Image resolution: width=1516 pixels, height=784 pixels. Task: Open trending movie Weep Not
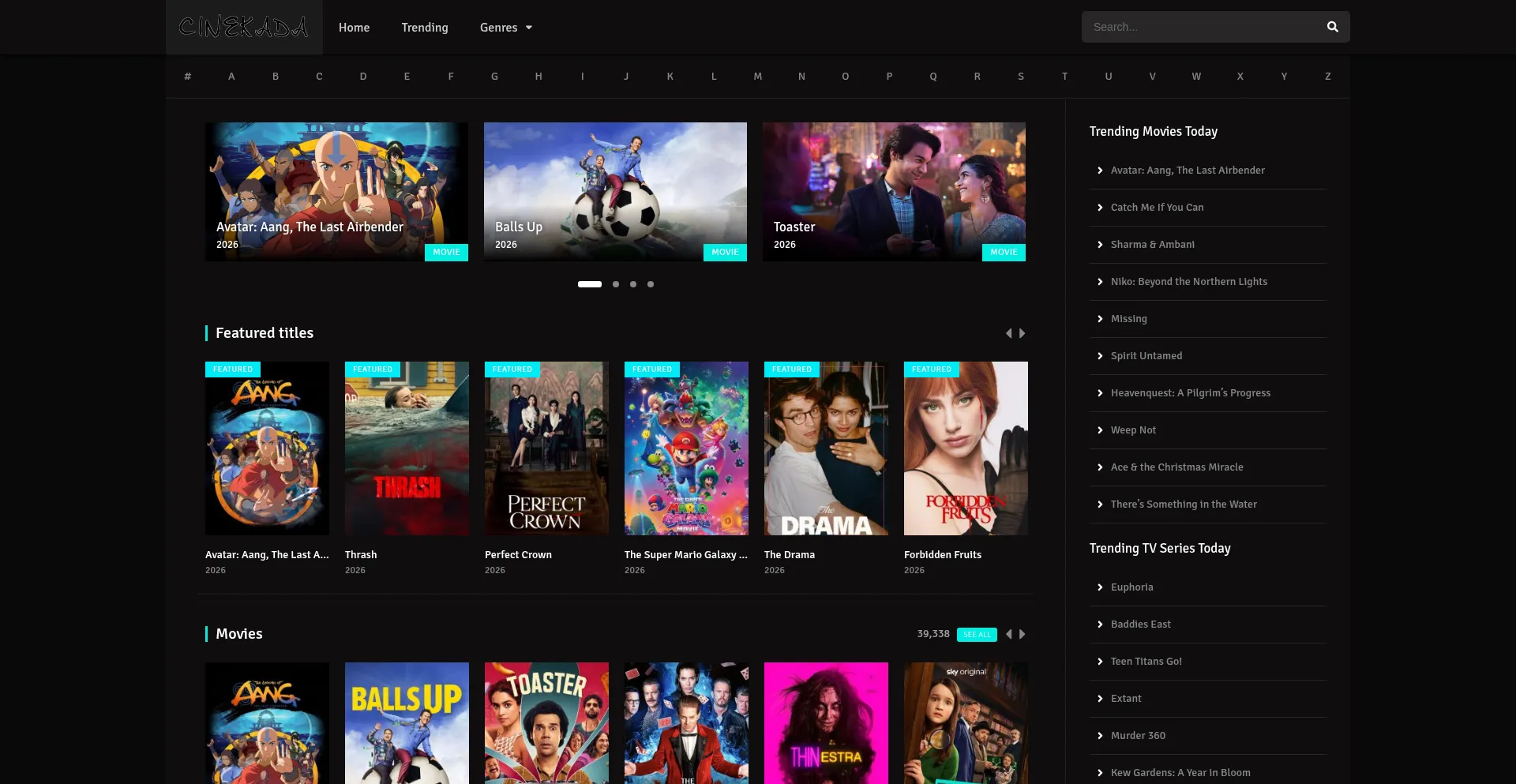point(1133,430)
